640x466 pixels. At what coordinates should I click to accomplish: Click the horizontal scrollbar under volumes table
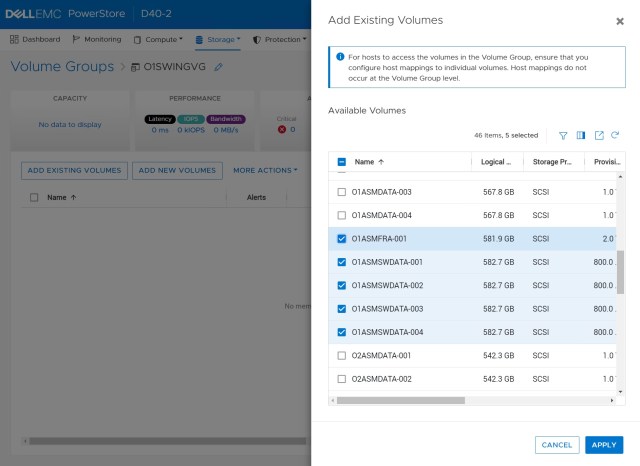pos(400,400)
